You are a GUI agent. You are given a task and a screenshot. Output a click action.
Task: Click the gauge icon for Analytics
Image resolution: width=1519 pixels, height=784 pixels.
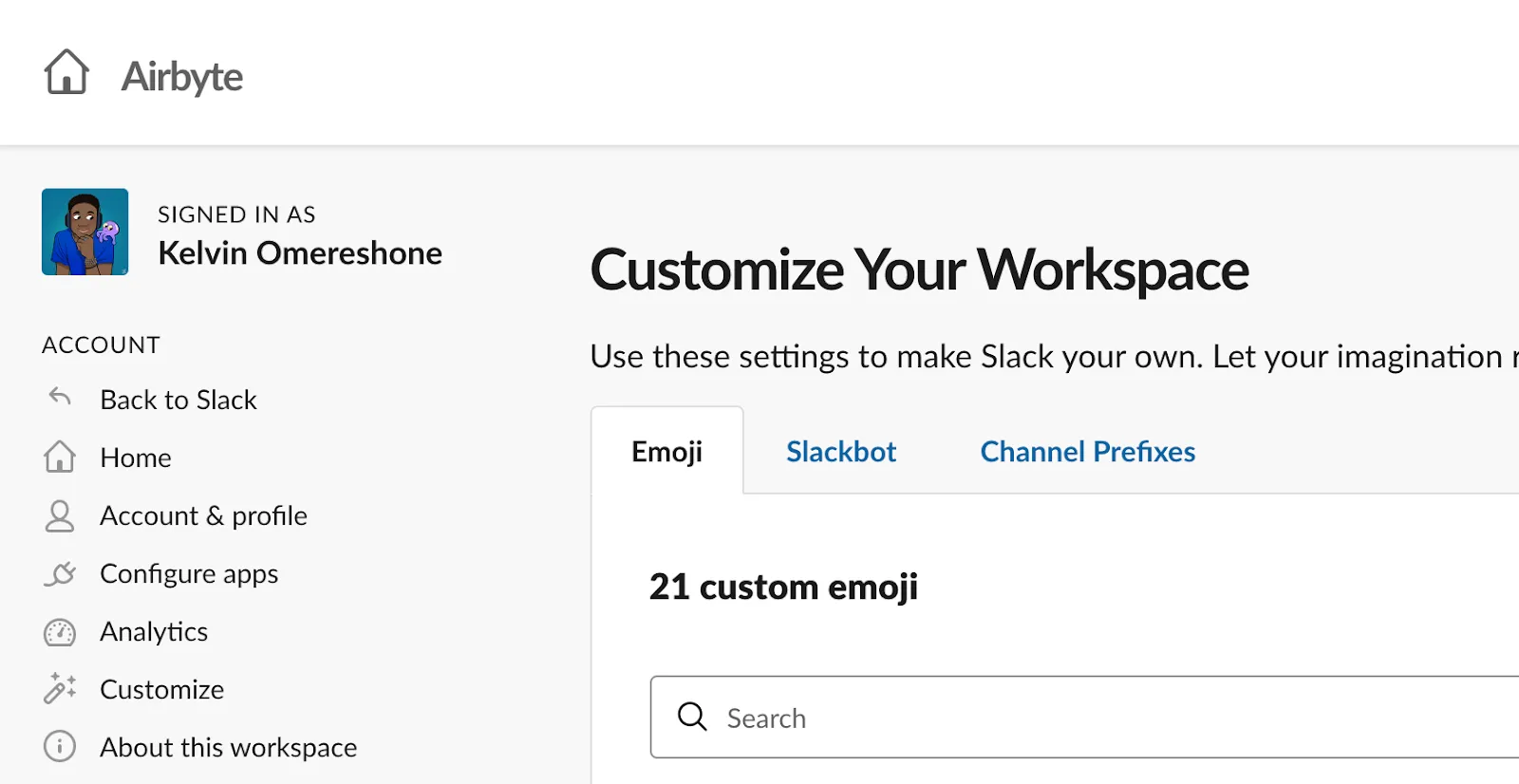pyautogui.click(x=60, y=632)
